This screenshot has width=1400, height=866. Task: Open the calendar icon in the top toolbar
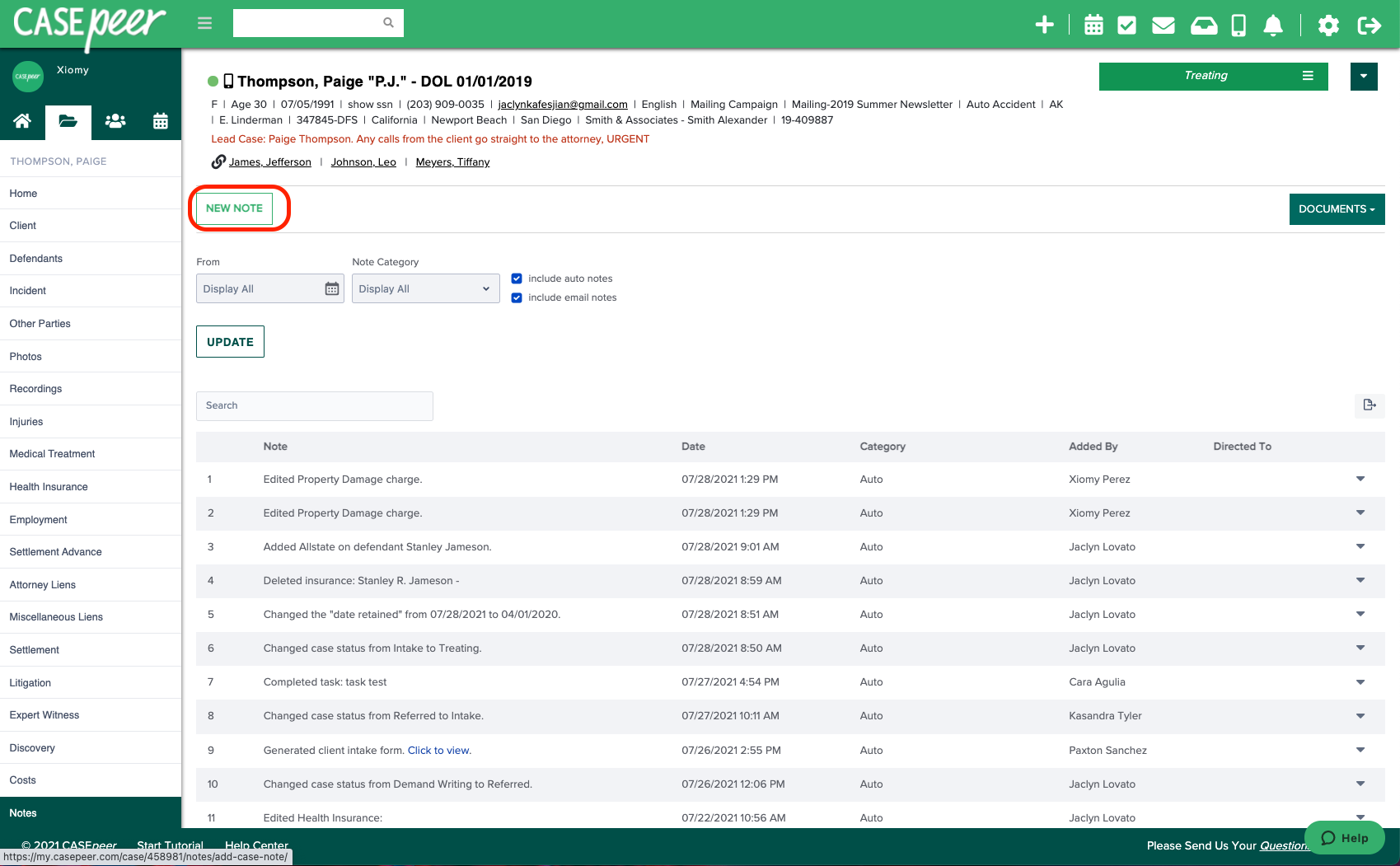(x=1093, y=25)
